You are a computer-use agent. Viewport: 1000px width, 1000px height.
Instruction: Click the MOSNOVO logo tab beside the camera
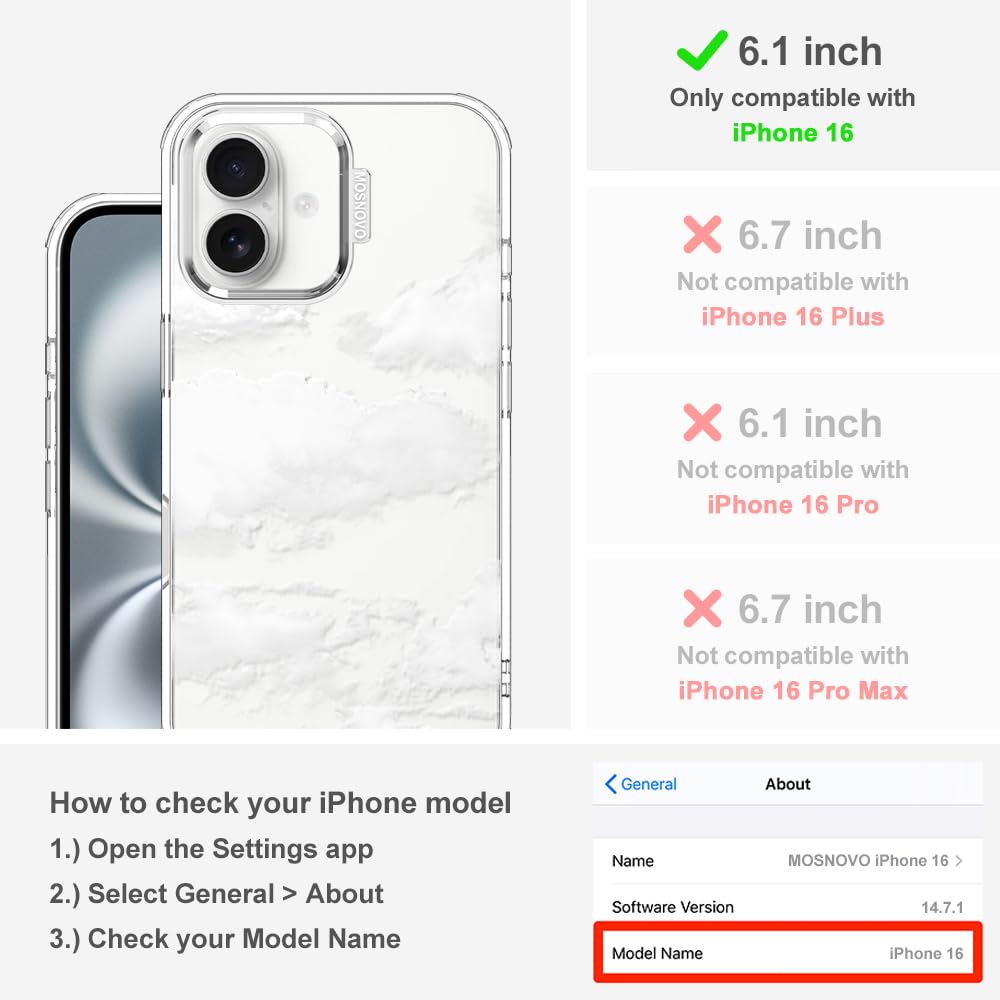pos(361,206)
